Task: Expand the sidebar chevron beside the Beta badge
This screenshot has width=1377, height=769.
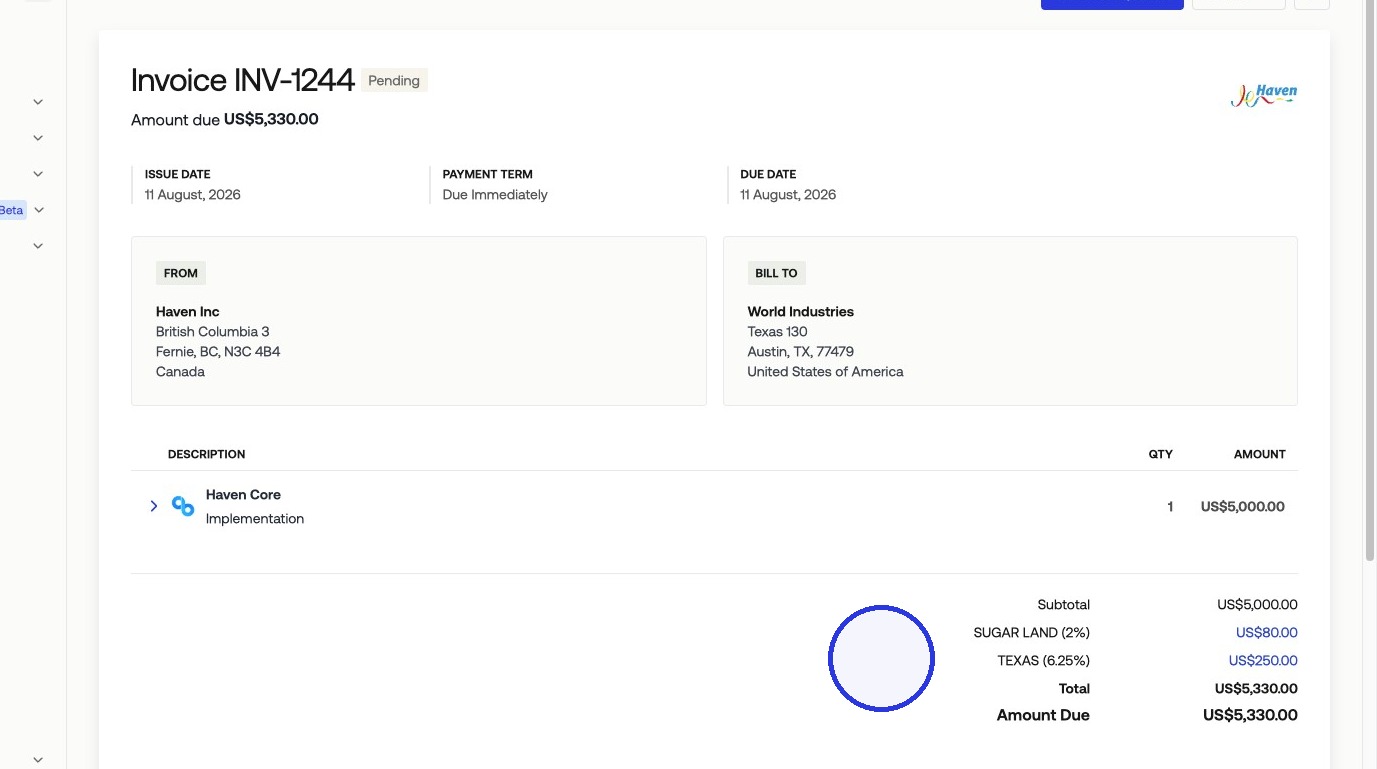Action: coord(38,210)
